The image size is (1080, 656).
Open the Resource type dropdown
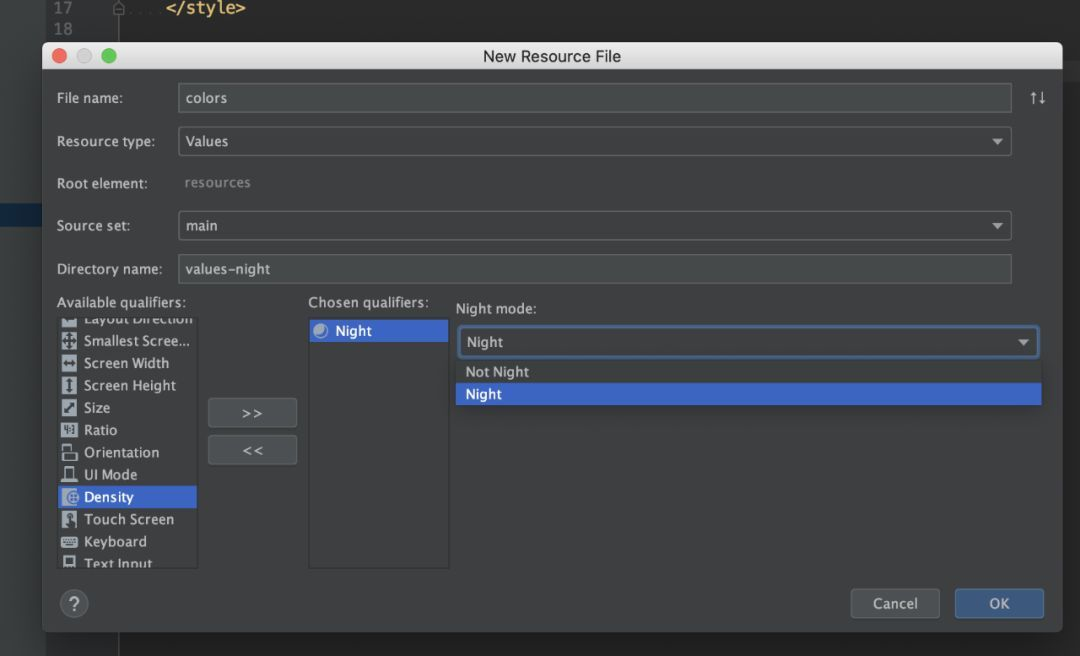point(997,141)
